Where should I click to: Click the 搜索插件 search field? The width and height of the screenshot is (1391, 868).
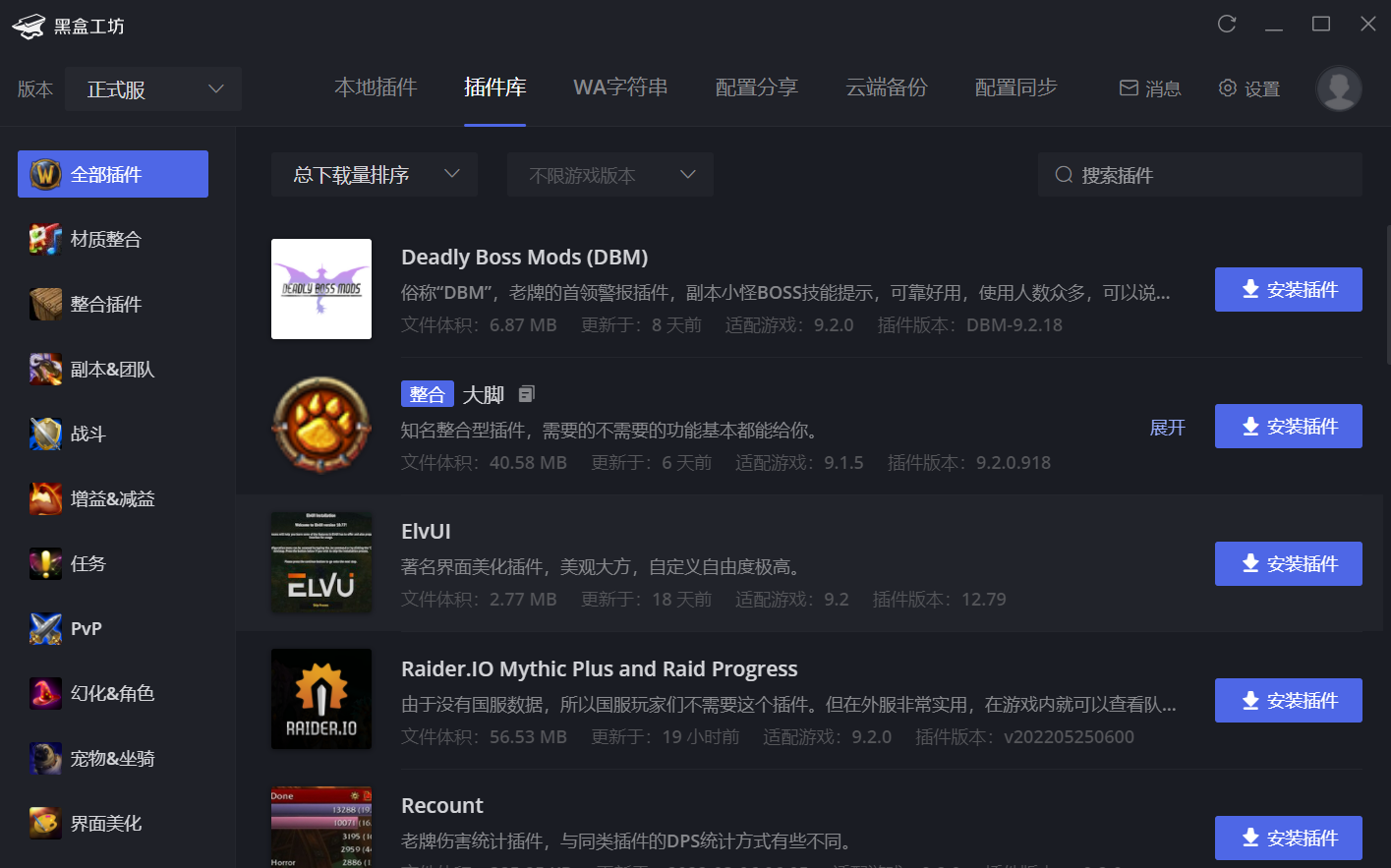point(1199,174)
